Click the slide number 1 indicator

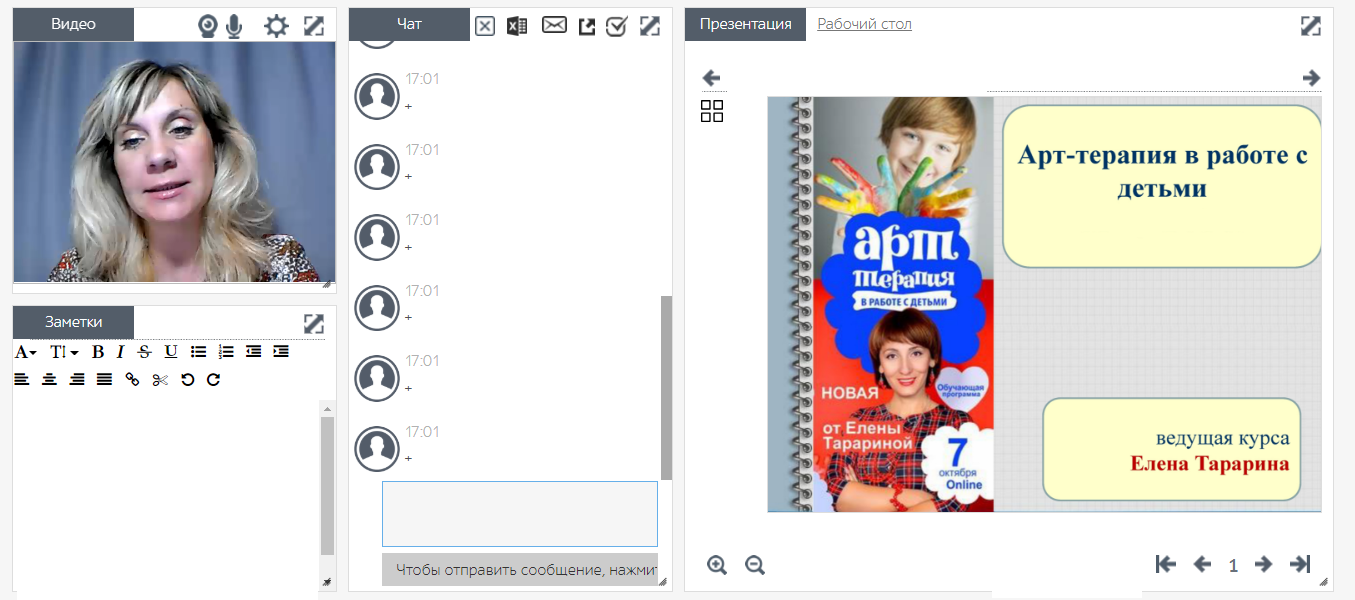point(1233,566)
